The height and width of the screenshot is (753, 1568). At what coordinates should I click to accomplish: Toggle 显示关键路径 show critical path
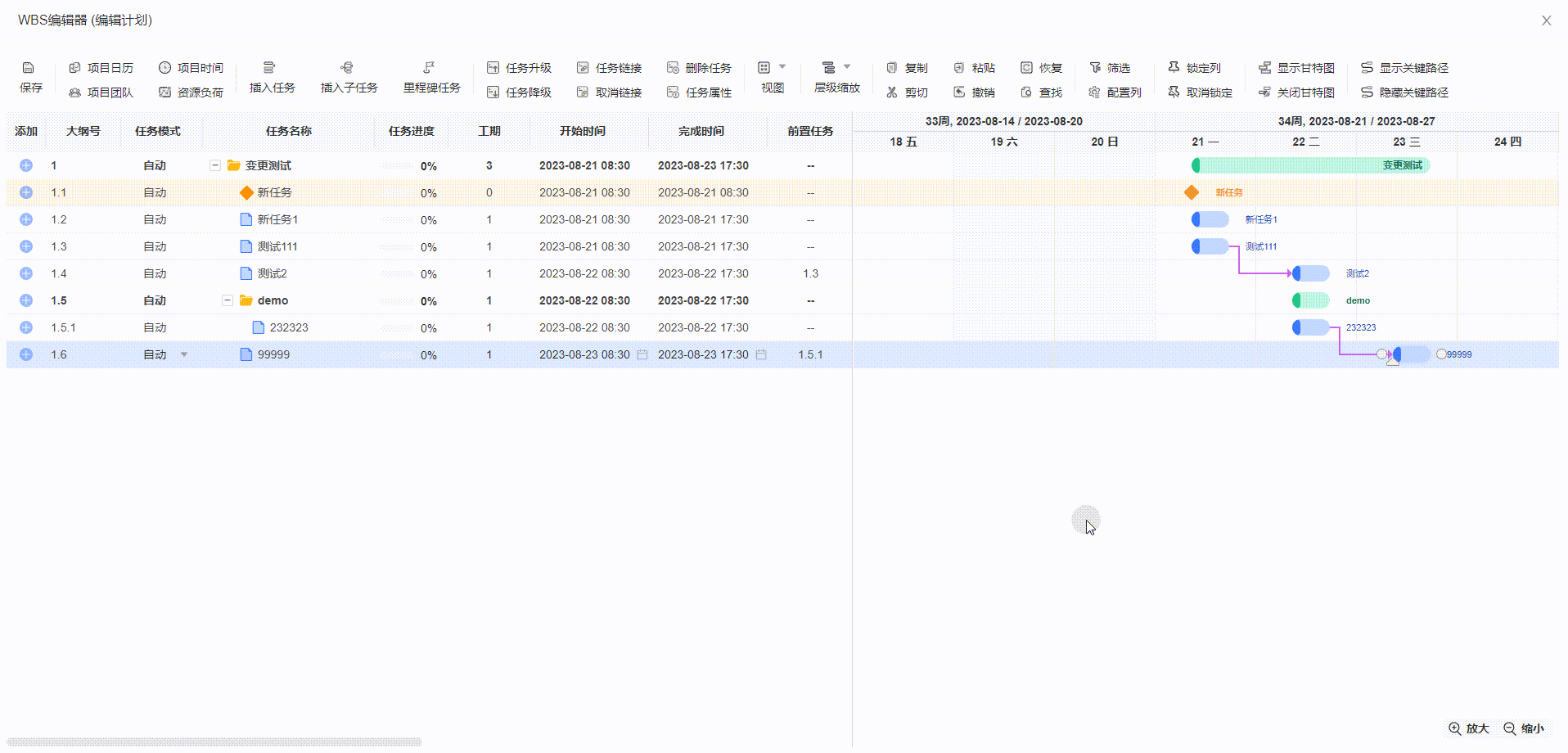coord(1404,68)
